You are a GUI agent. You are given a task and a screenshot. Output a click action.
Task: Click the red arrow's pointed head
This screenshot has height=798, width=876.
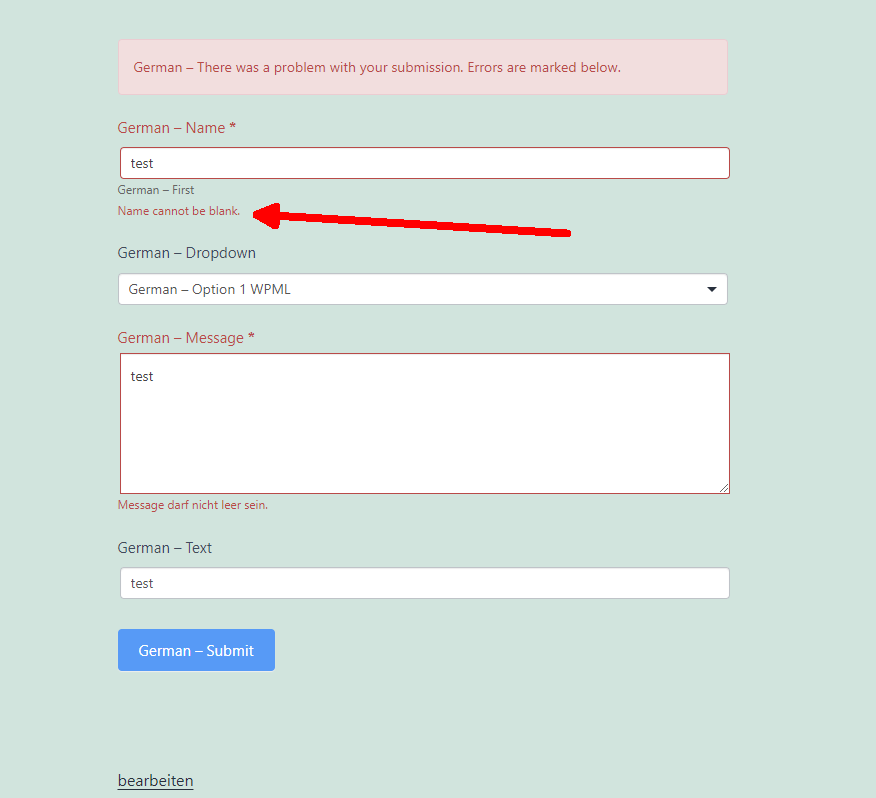tap(265, 215)
